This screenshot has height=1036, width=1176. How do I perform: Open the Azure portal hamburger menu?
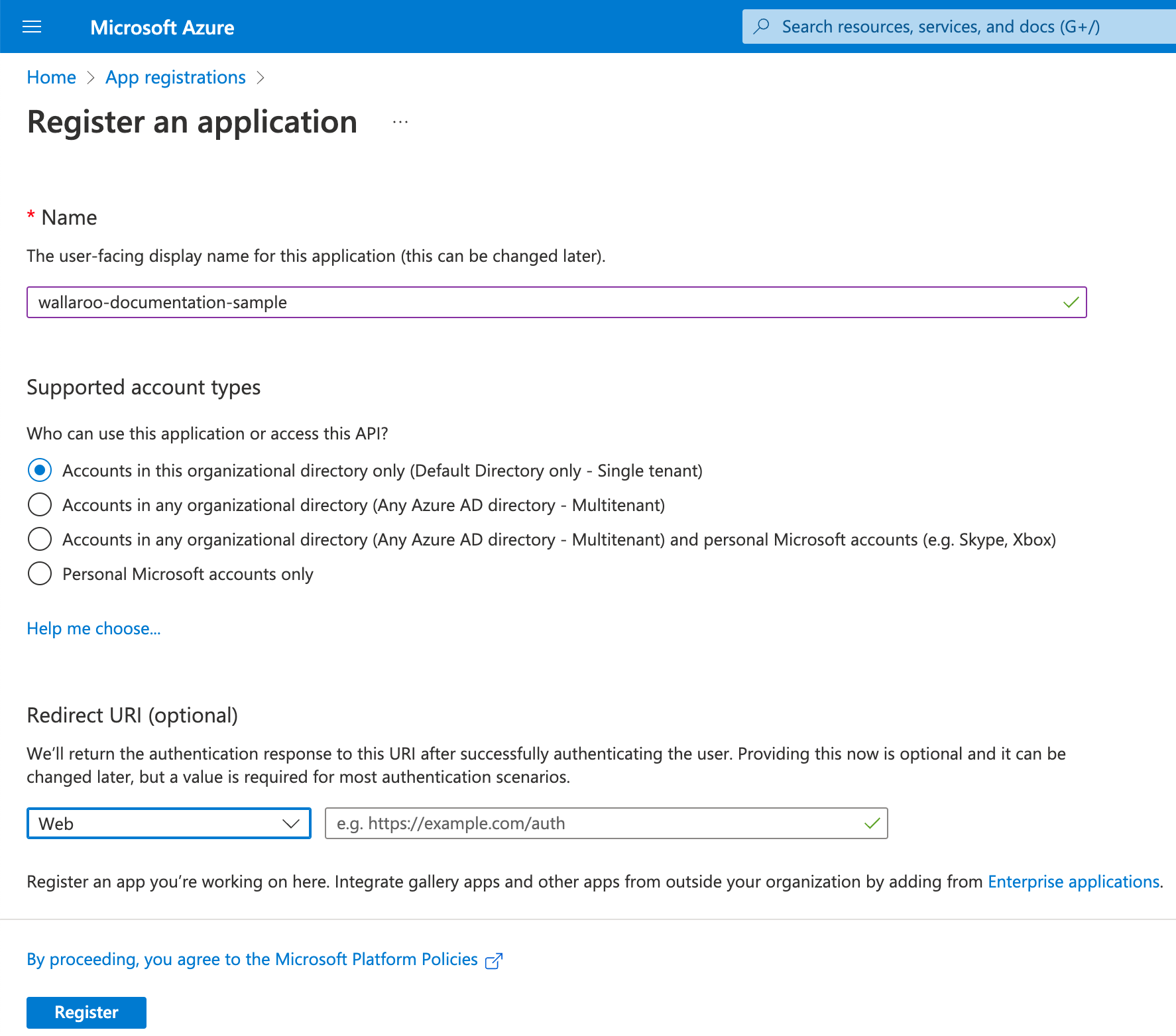[x=31, y=27]
